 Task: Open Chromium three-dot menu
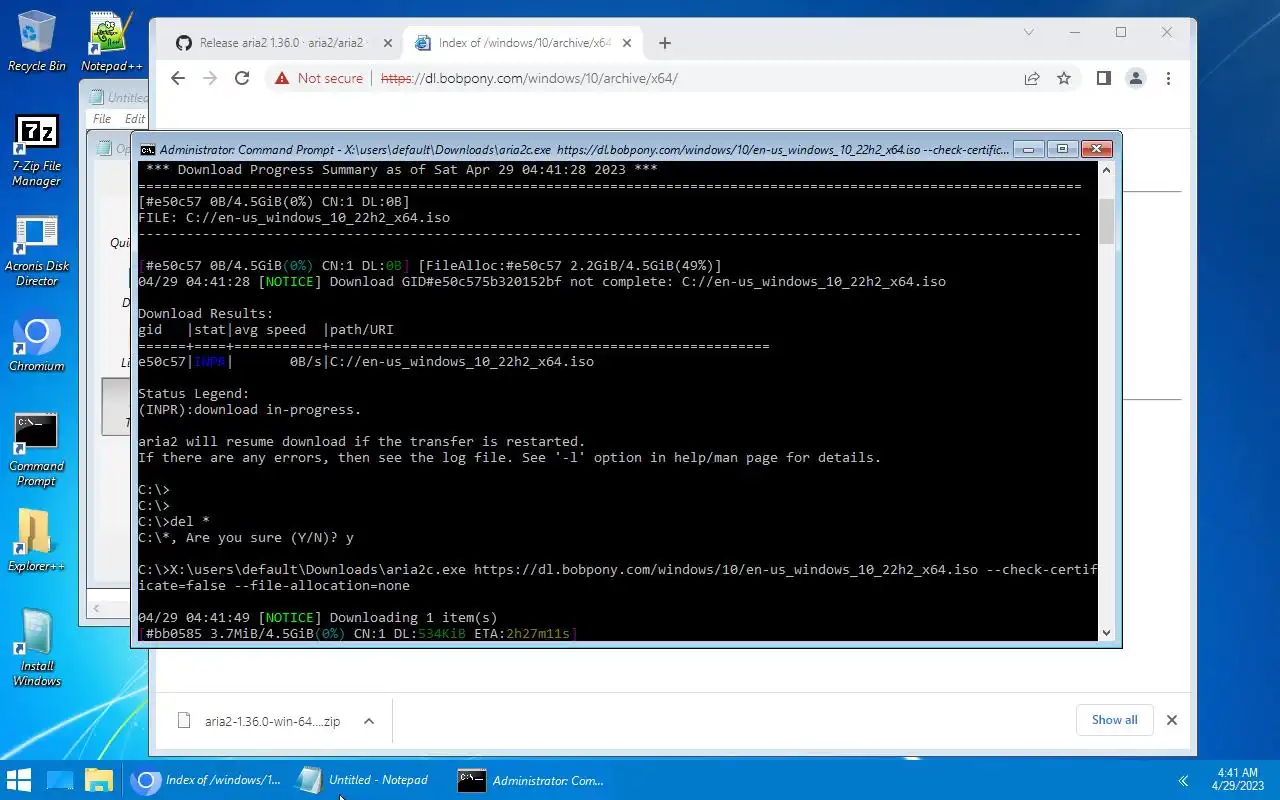(1168, 78)
